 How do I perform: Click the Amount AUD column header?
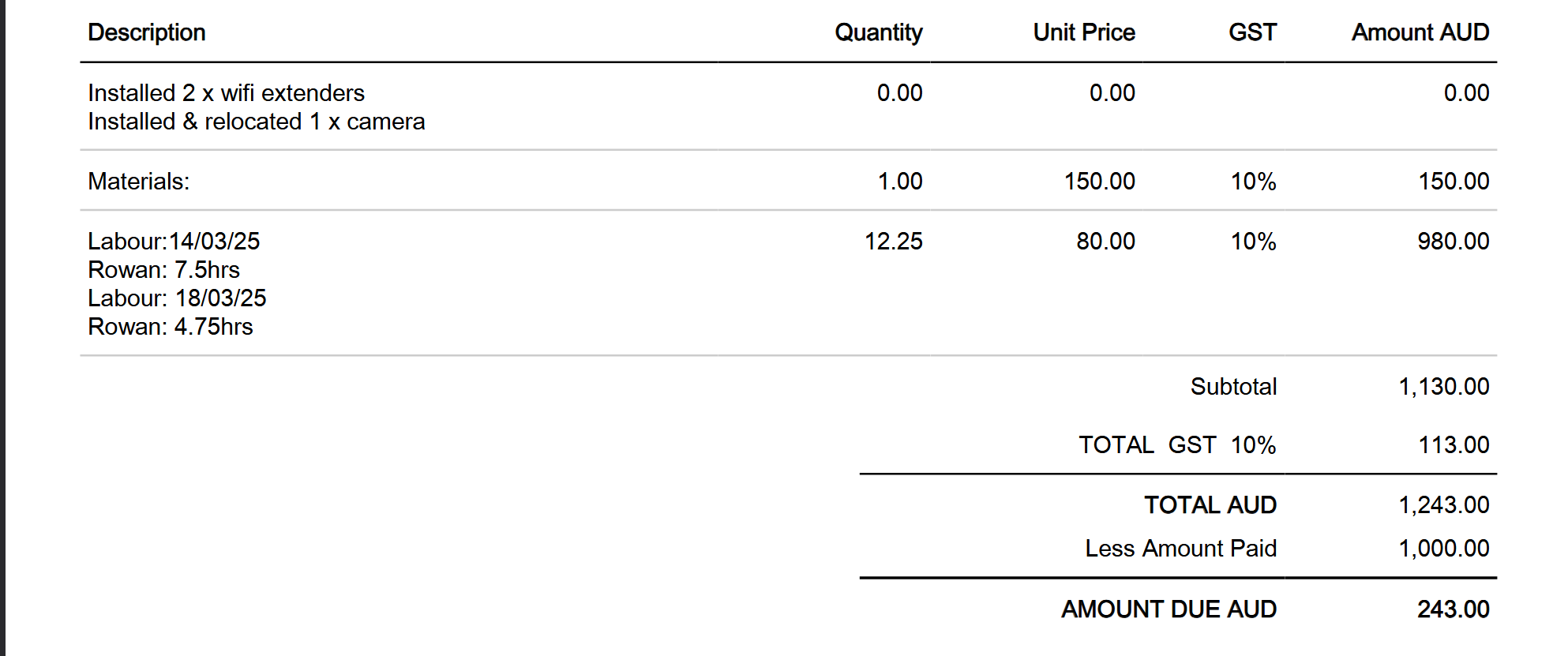[1420, 32]
